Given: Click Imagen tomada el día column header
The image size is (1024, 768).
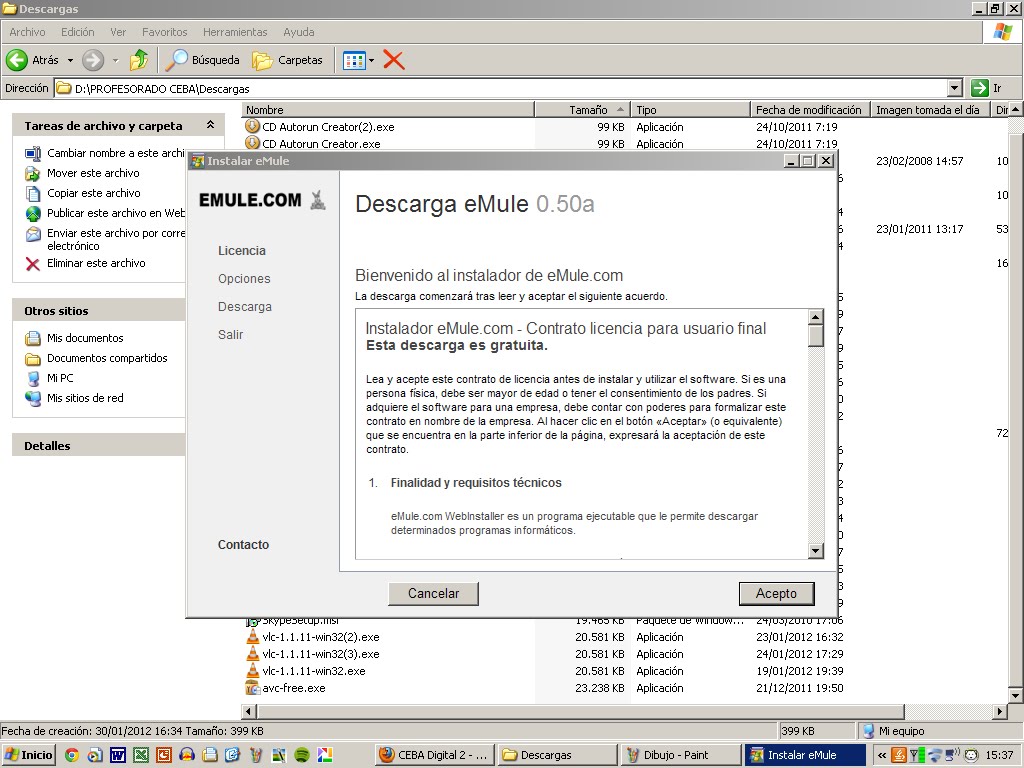Looking at the screenshot, I should pos(929,110).
